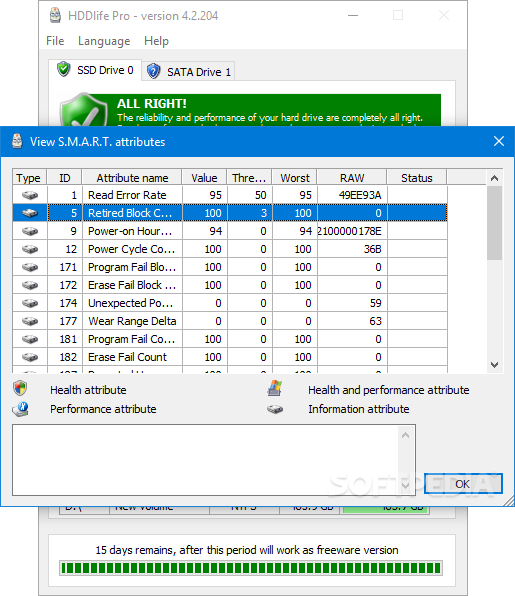This screenshot has height=596, width=515.
Task: Confirm the dialog with the OK button
Action: (463, 484)
